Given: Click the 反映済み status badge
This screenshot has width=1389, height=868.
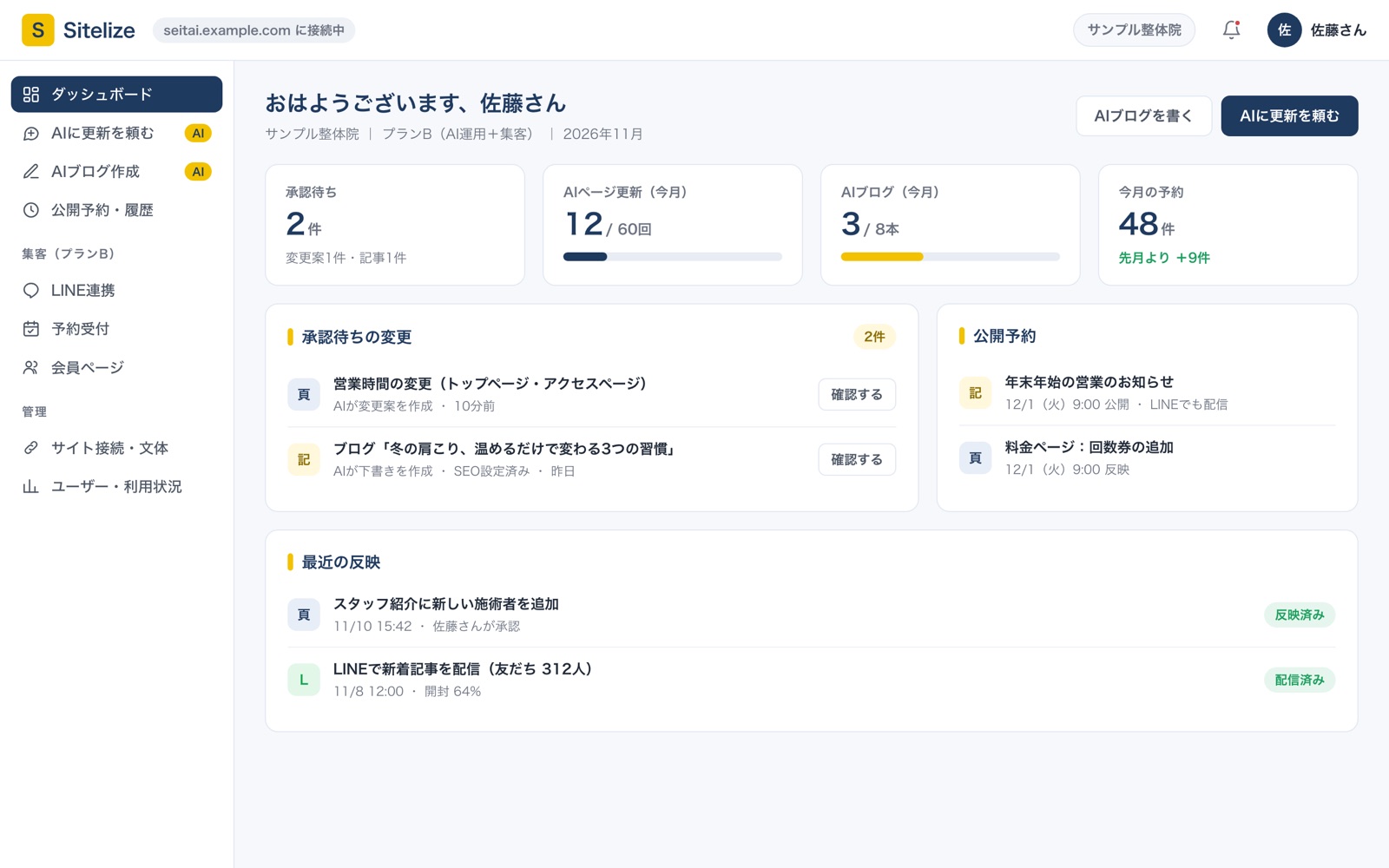Looking at the screenshot, I should (1300, 615).
